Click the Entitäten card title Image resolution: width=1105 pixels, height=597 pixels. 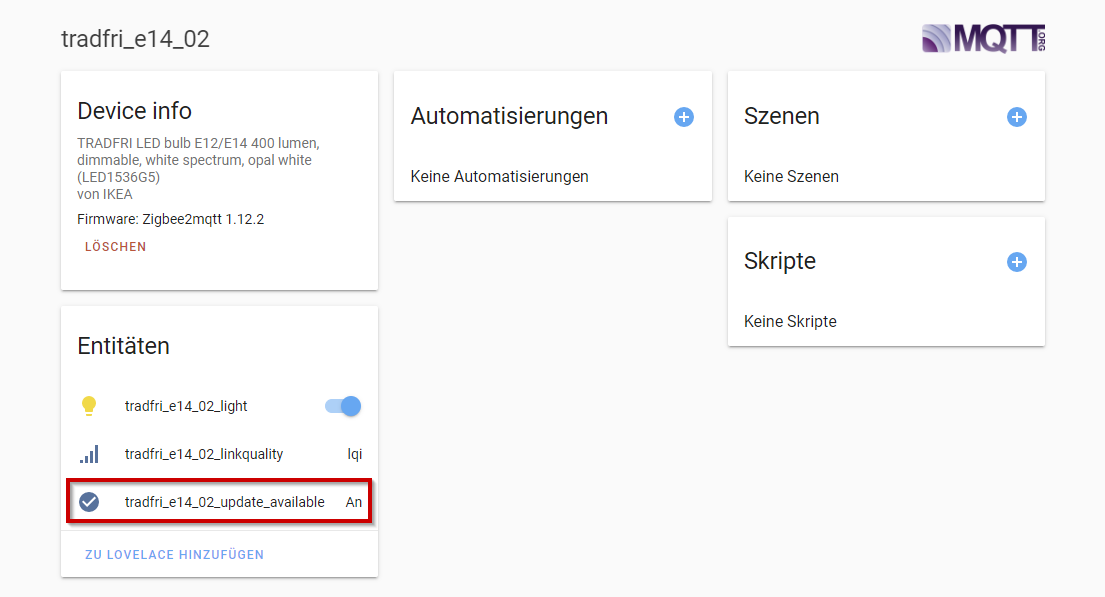122,345
